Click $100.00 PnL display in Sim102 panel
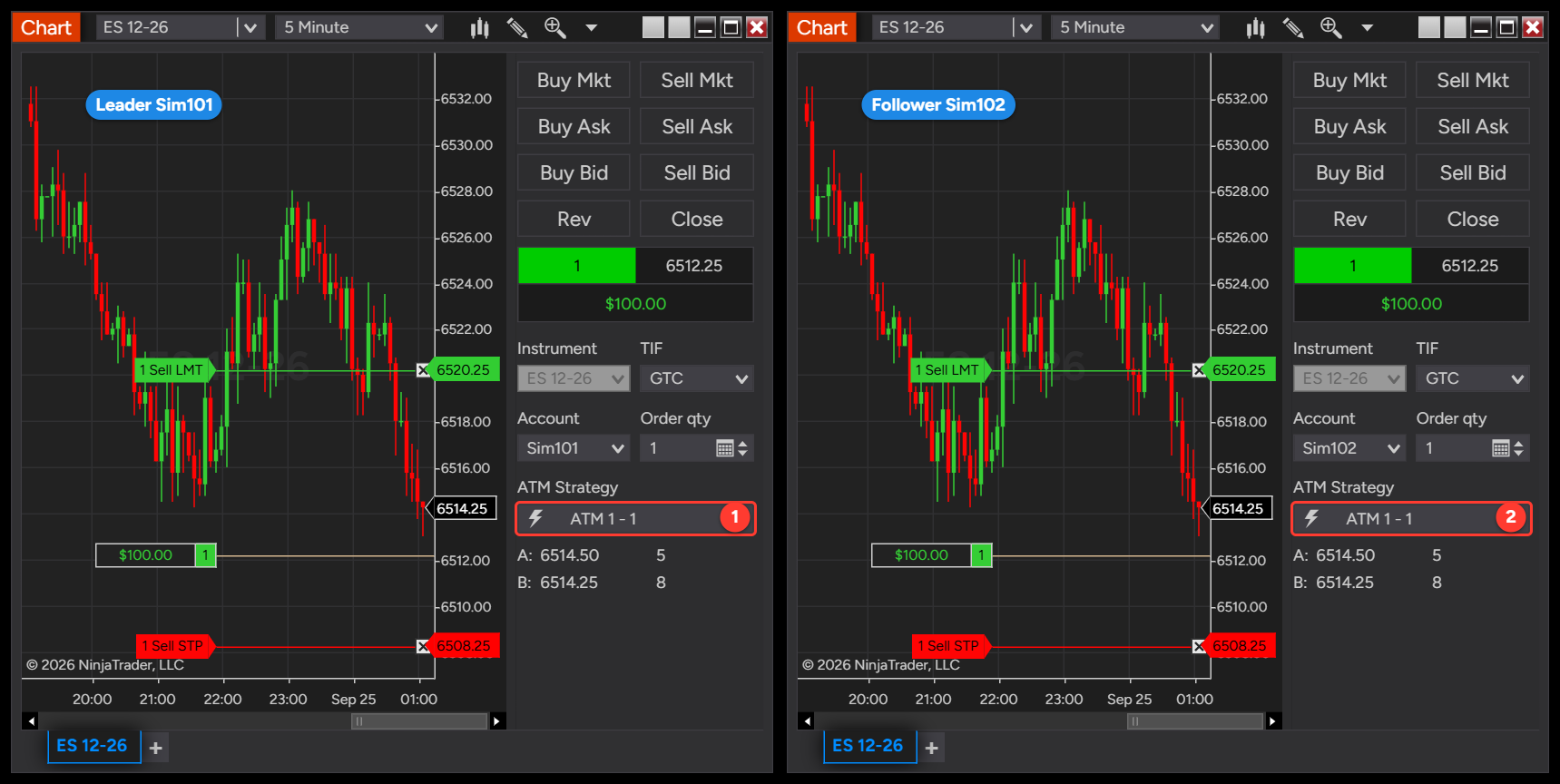 click(x=1411, y=304)
